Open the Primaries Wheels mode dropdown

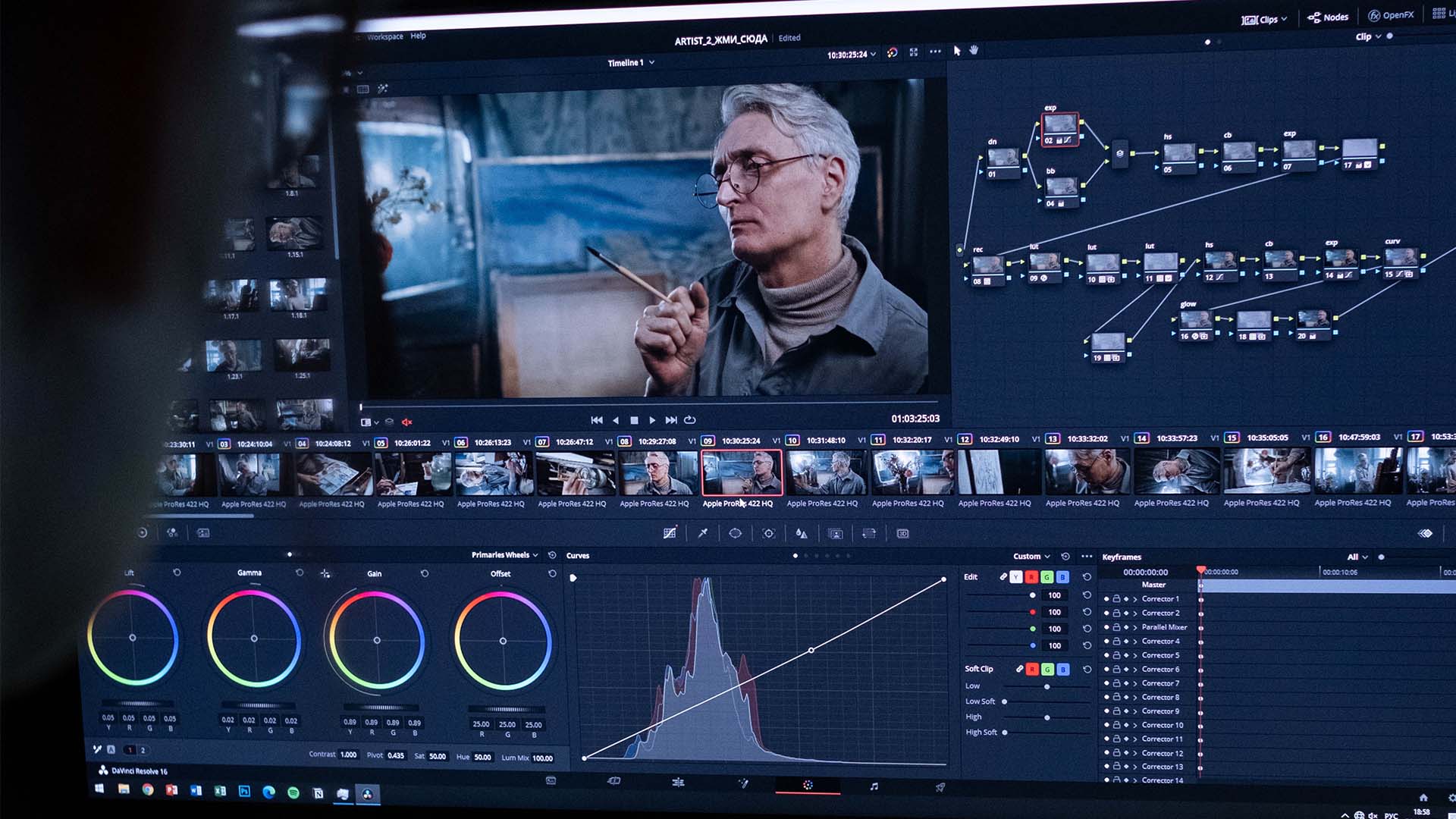click(x=504, y=555)
